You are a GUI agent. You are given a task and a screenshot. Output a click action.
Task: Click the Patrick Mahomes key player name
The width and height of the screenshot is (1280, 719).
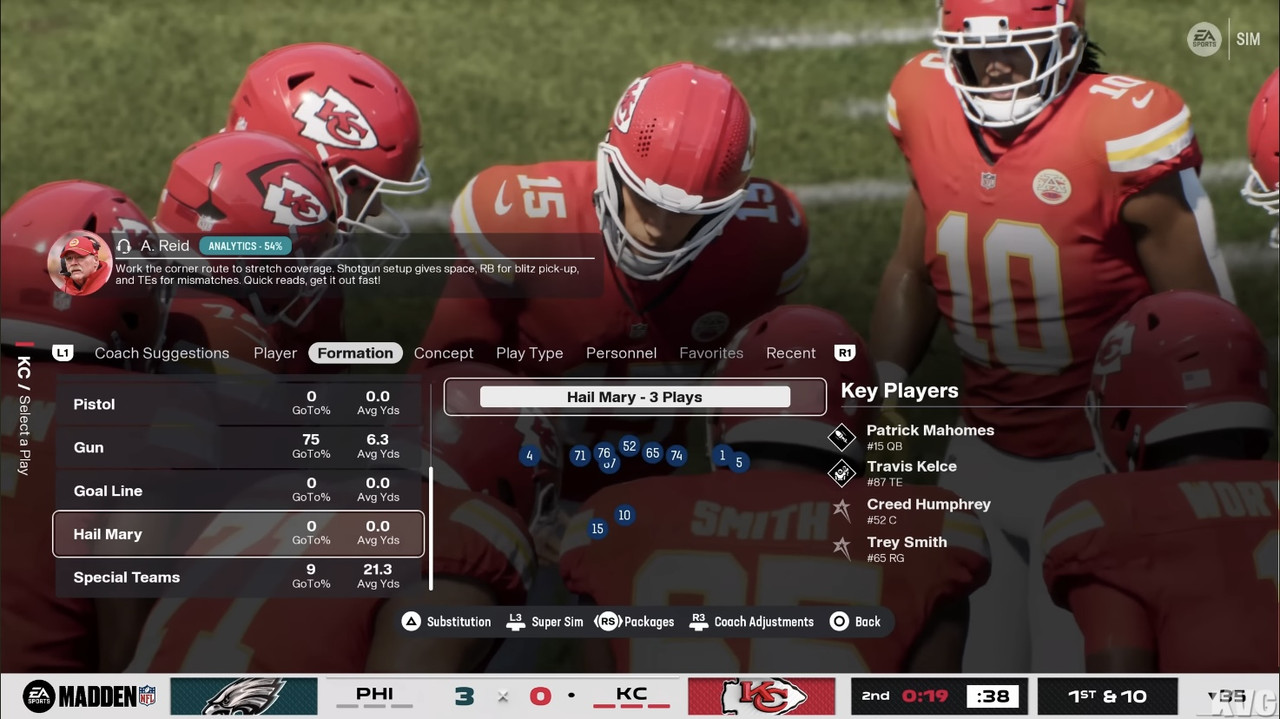coord(930,430)
